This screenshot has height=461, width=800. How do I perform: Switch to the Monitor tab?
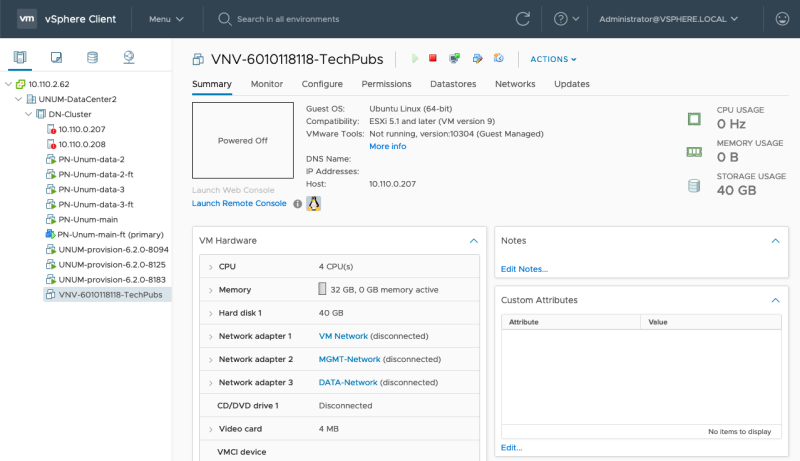[266, 84]
